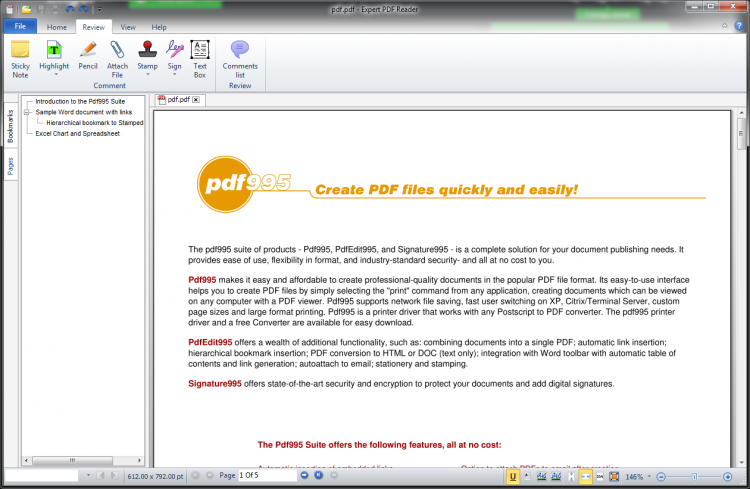Click the Save icon in quick access toolbar

41,9
